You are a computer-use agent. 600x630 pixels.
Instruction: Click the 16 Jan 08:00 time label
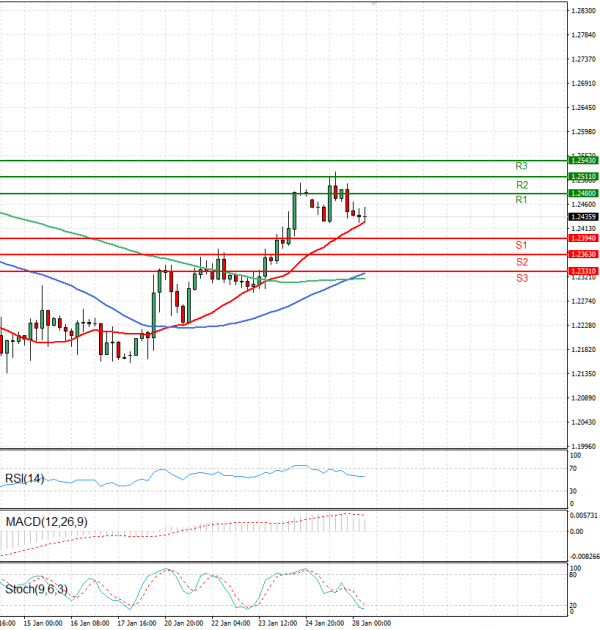click(x=90, y=623)
